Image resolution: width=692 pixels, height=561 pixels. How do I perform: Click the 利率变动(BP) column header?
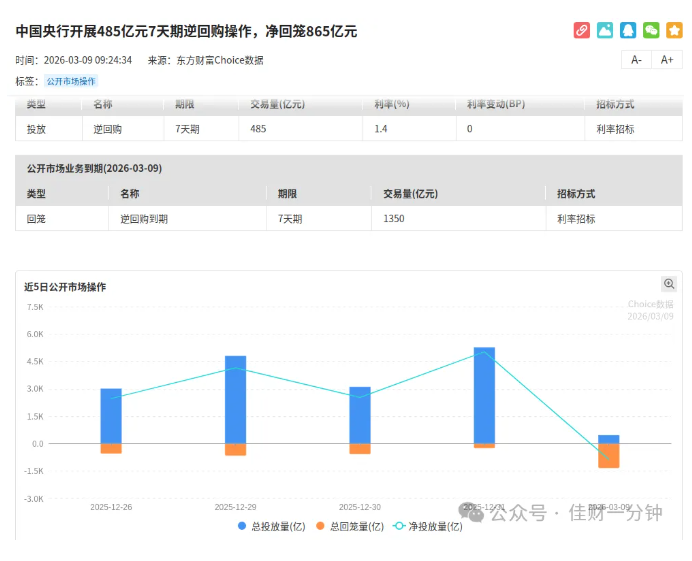(x=496, y=104)
